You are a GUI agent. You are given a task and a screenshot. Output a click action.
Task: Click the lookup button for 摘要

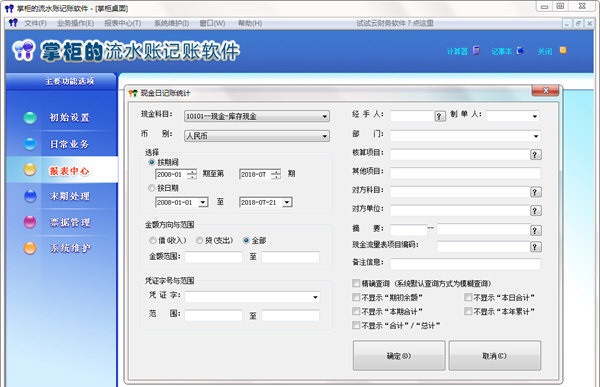click(x=535, y=230)
